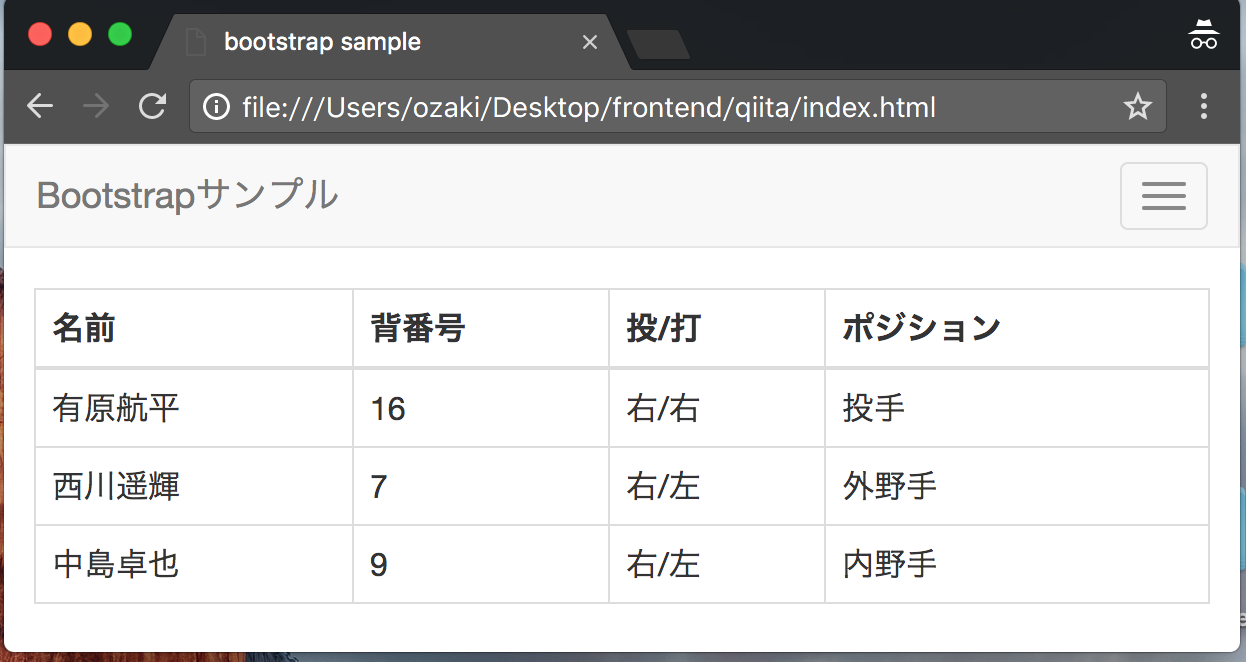Screen dimensions: 1246x662
Task: Close the bootstrap sample tab
Action: (x=589, y=42)
